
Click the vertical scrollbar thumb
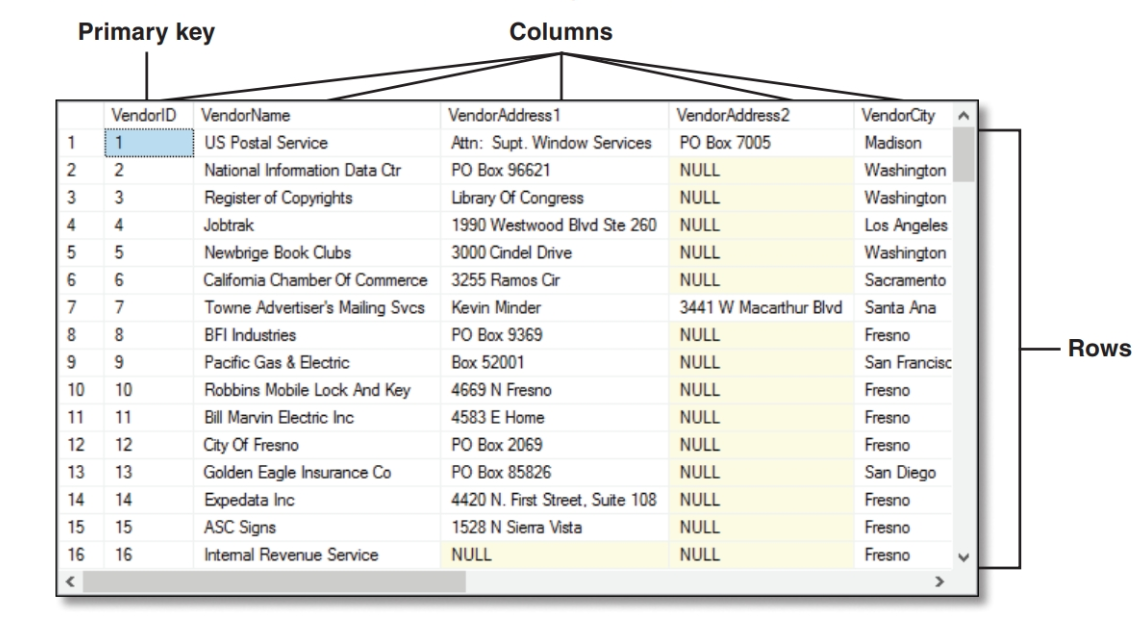pyautogui.click(x=963, y=155)
